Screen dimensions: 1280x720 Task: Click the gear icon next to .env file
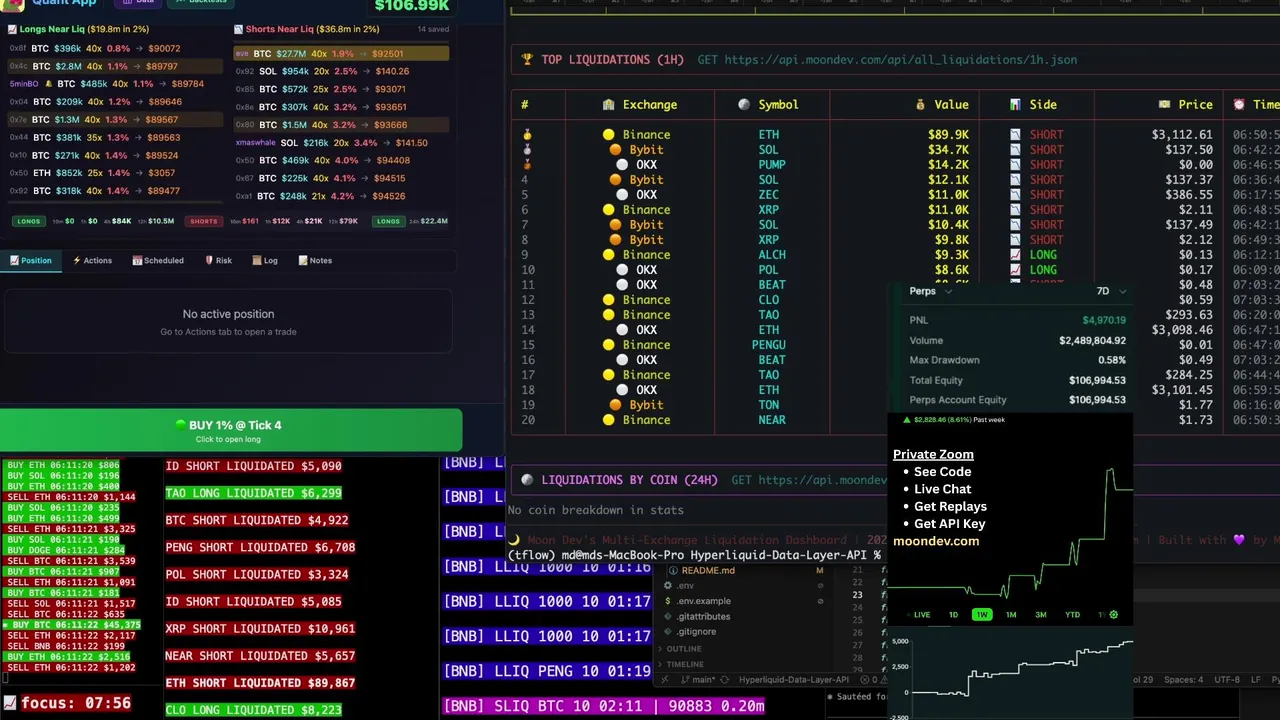pos(668,586)
